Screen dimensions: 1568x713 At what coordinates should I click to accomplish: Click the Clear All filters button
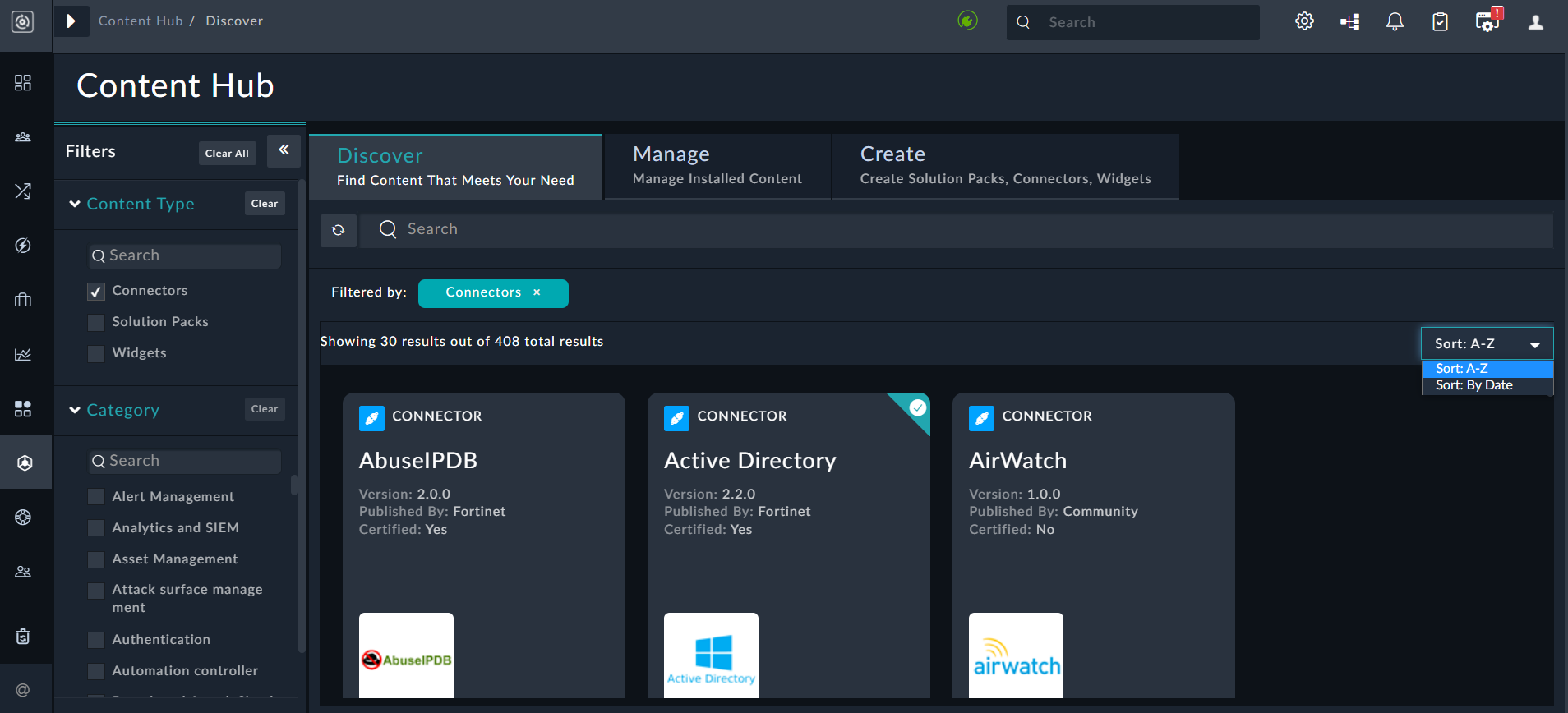(x=227, y=153)
